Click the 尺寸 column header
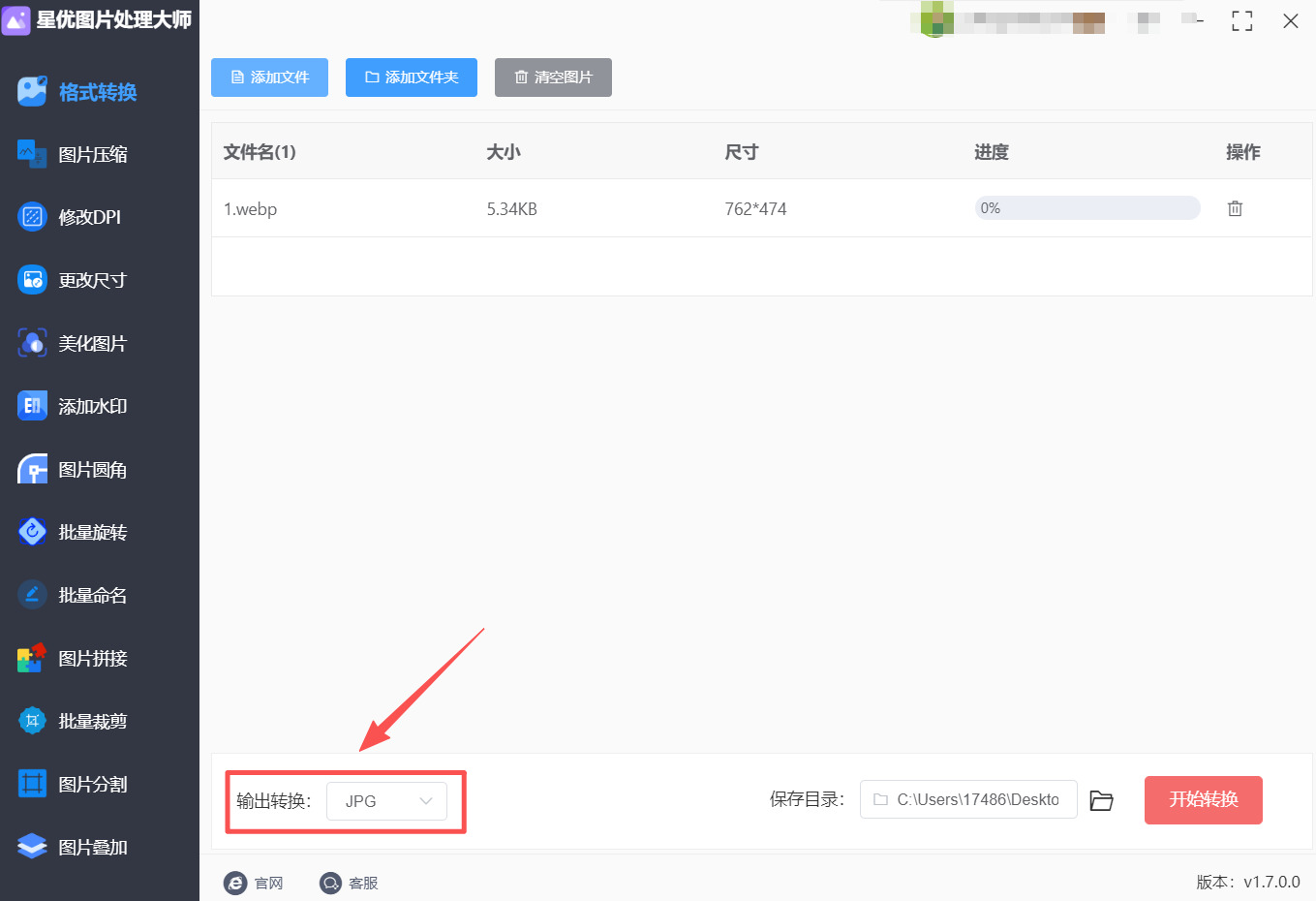This screenshot has height=901, width=1316. point(742,152)
